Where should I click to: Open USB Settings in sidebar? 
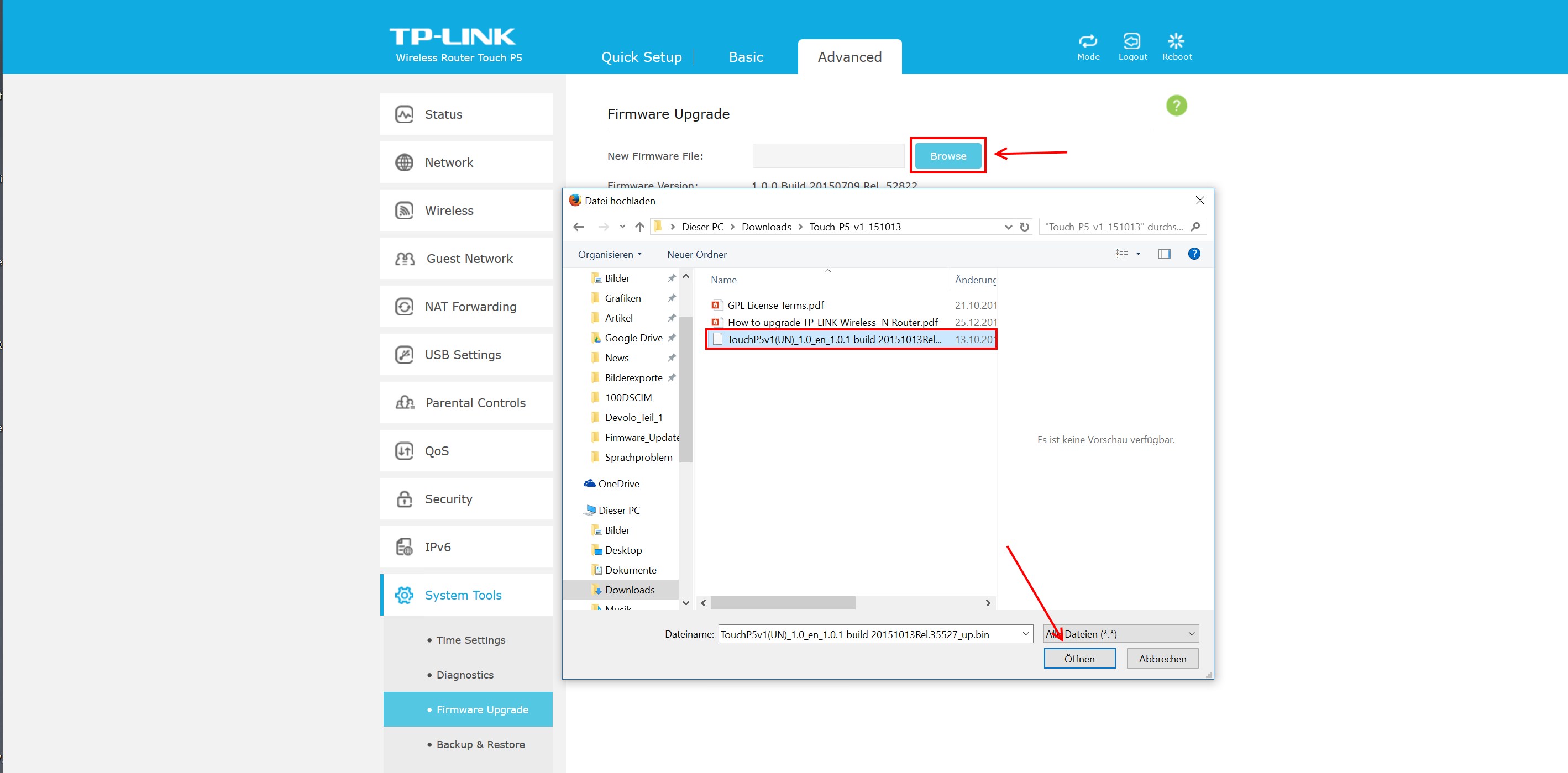tap(466, 354)
